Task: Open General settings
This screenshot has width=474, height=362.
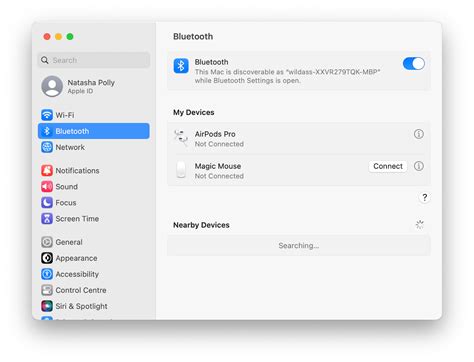Action: pos(94,242)
